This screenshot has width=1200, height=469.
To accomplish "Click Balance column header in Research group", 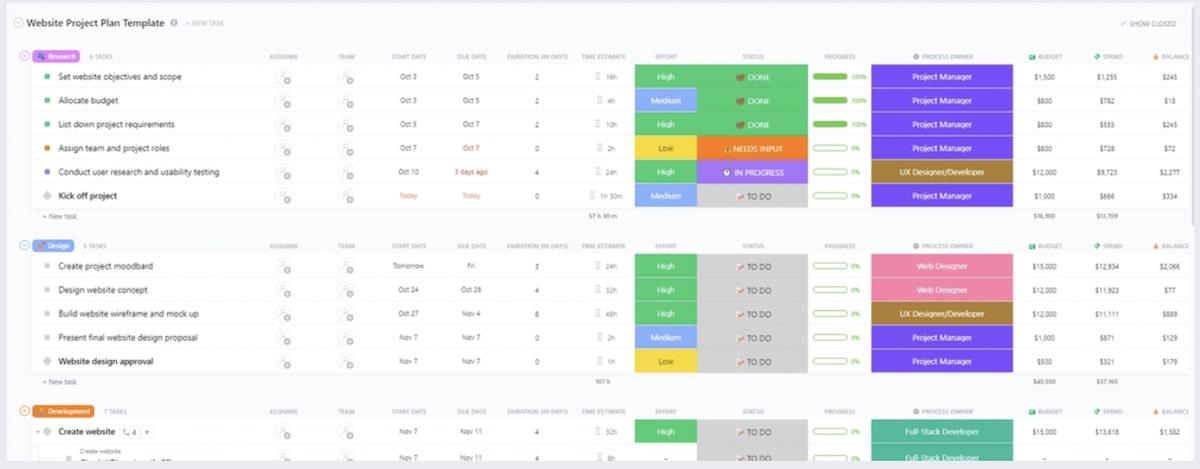I will 1169,57.
